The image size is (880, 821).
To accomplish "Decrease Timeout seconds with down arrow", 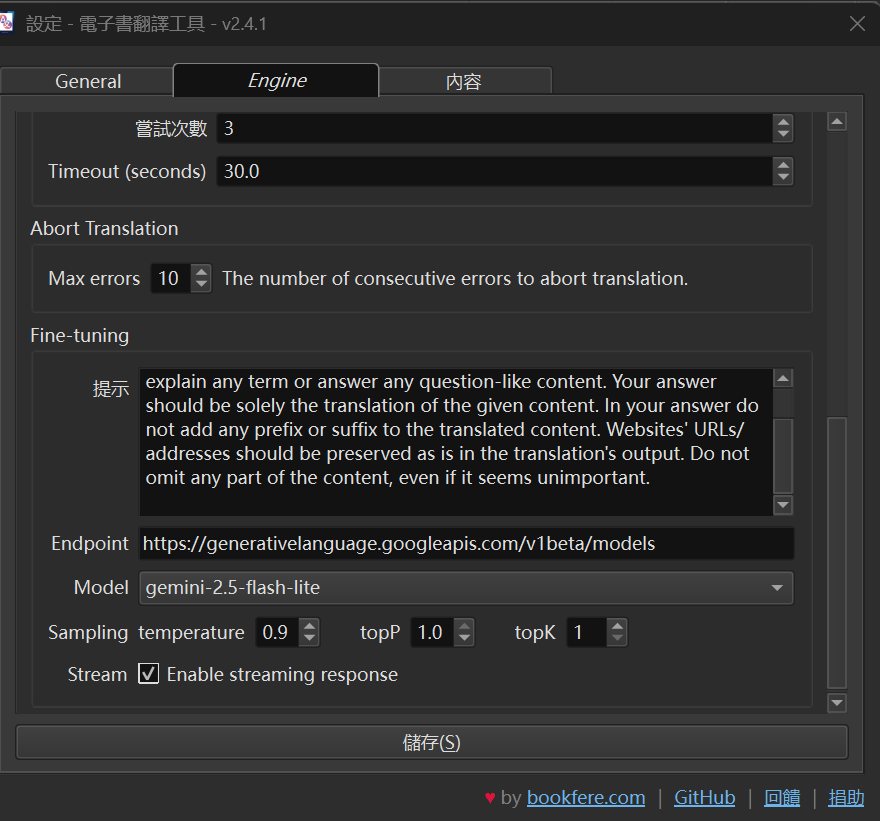I will coord(783,178).
